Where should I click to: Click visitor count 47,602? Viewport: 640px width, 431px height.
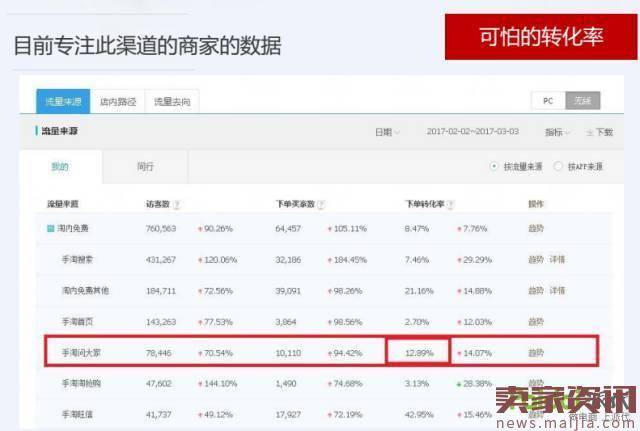pos(158,384)
